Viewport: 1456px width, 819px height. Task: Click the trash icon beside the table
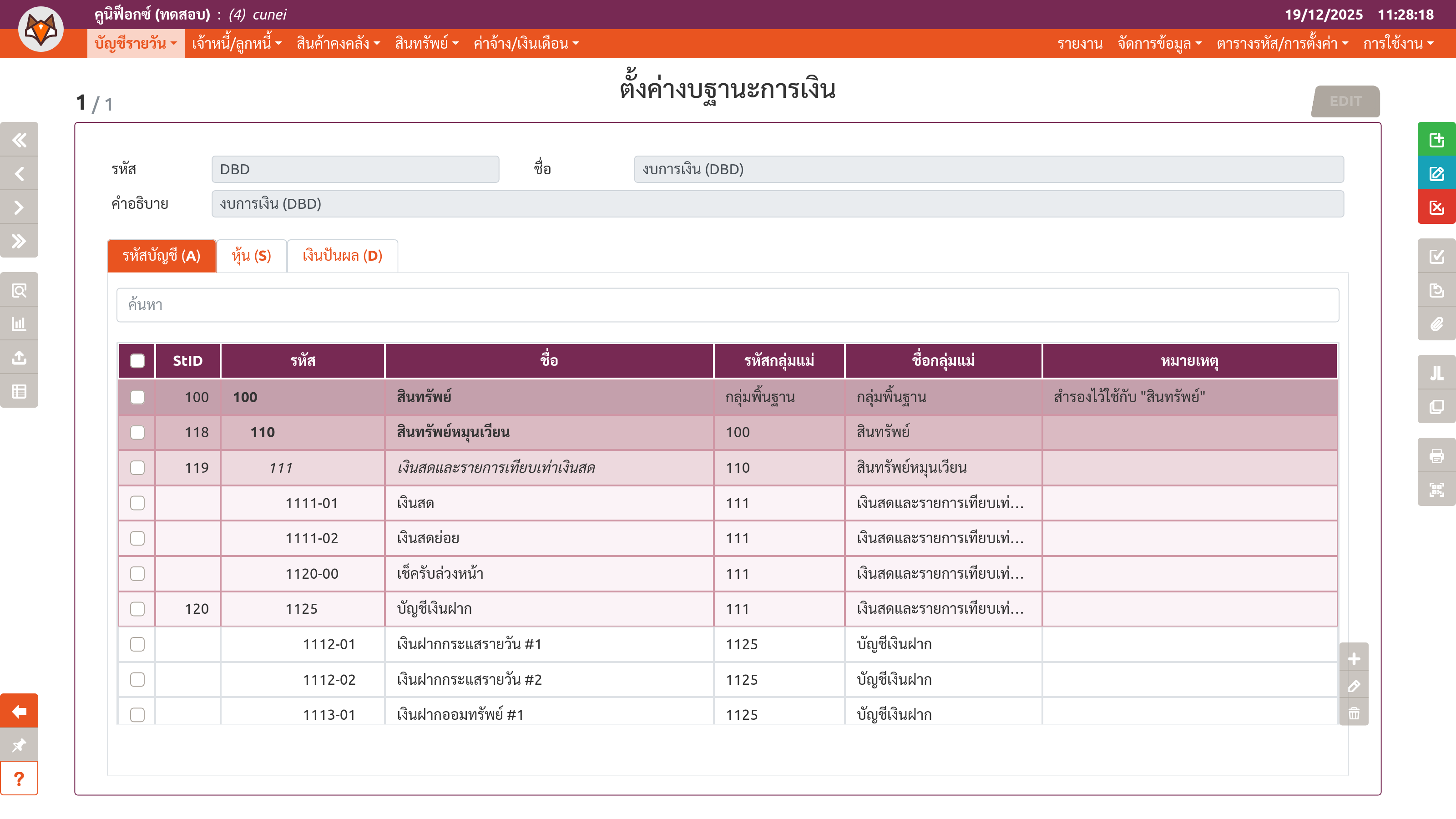(x=1354, y=713)
